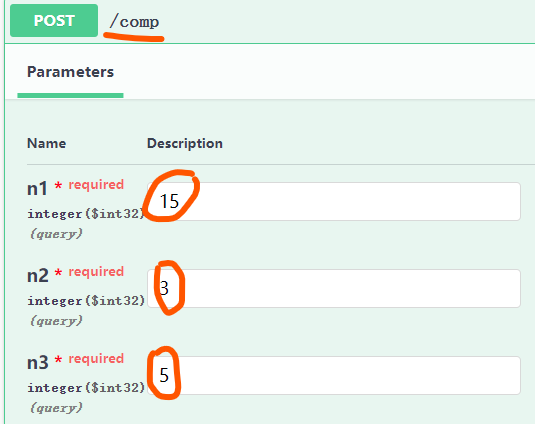This screenshot has width=535, height=424.
Task: Click the red required marker beside n1
Action: (x=89, y=185)
